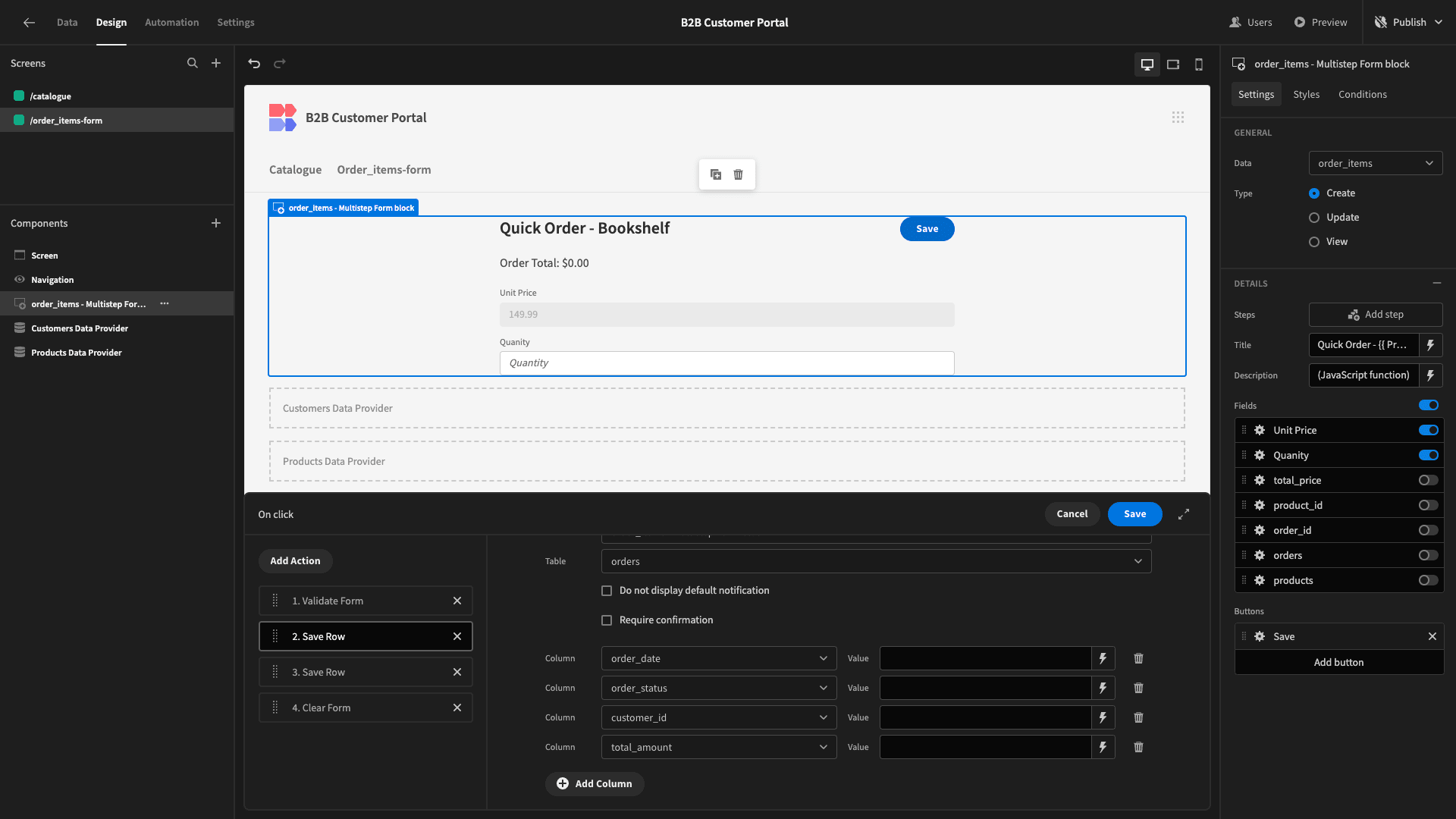Add a new screen with plus icon

point(216,64)
